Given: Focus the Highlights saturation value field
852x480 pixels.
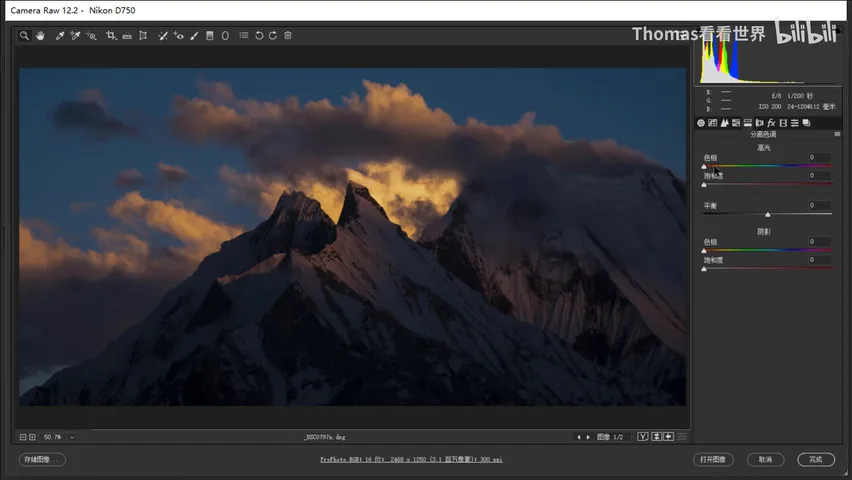Looking at the screenshot, I should [819, 175].
